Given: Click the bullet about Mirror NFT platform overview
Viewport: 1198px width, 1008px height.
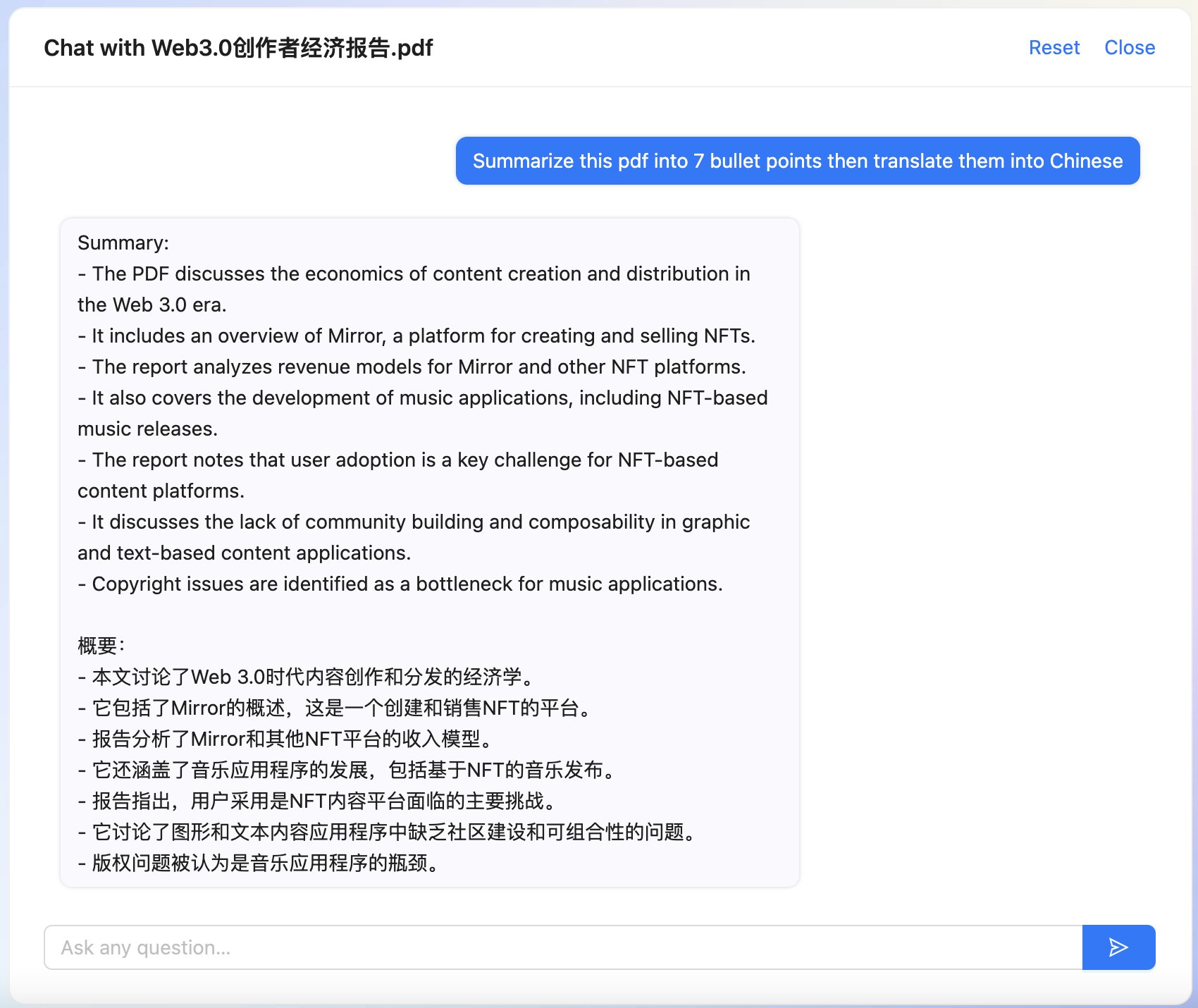Looking at the screenshot, I should pyautogui.click(x=416, y=336).
